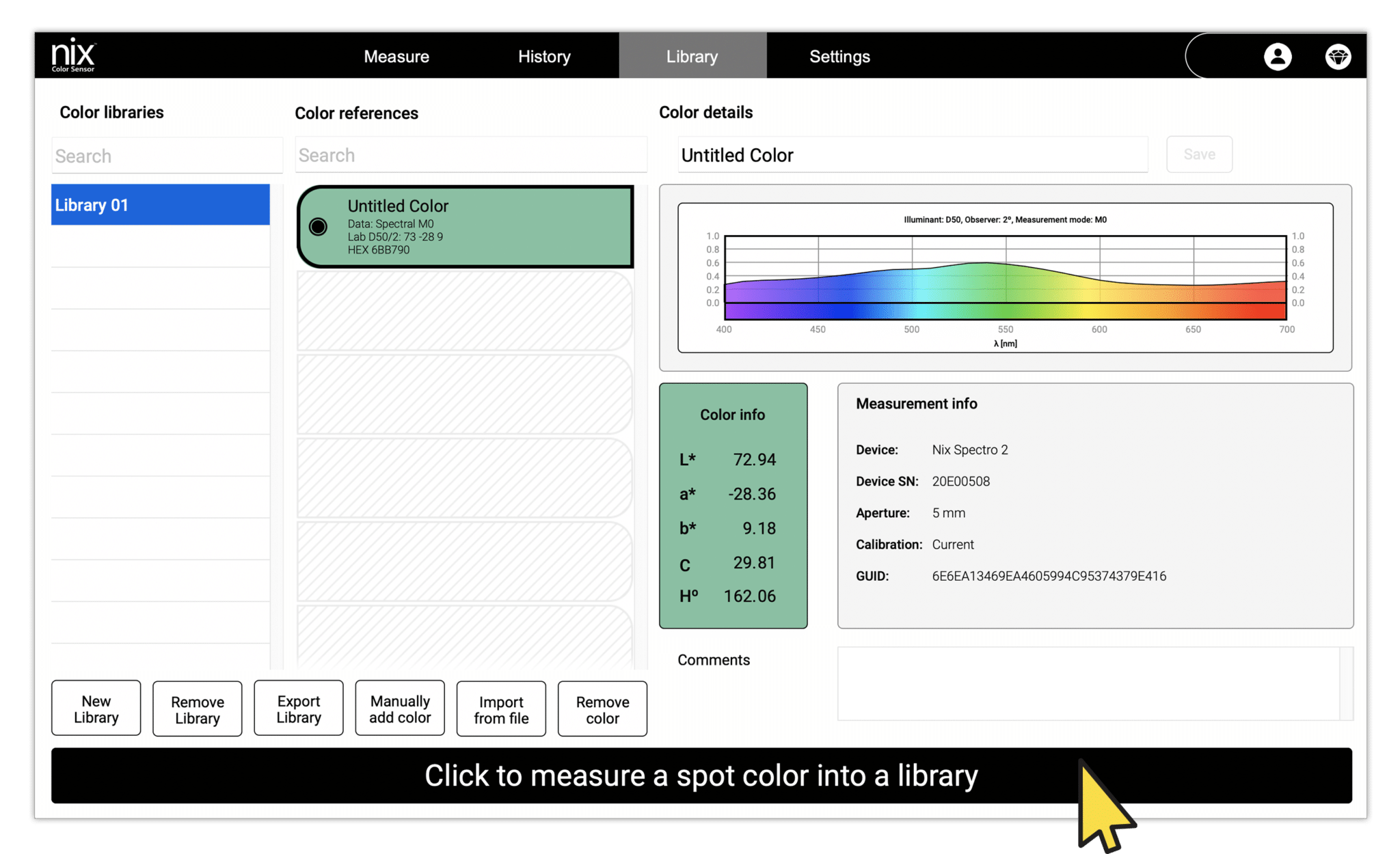Click Import from file button
The width and height of the screenshot is (1400, 854).
pos(501,709)
